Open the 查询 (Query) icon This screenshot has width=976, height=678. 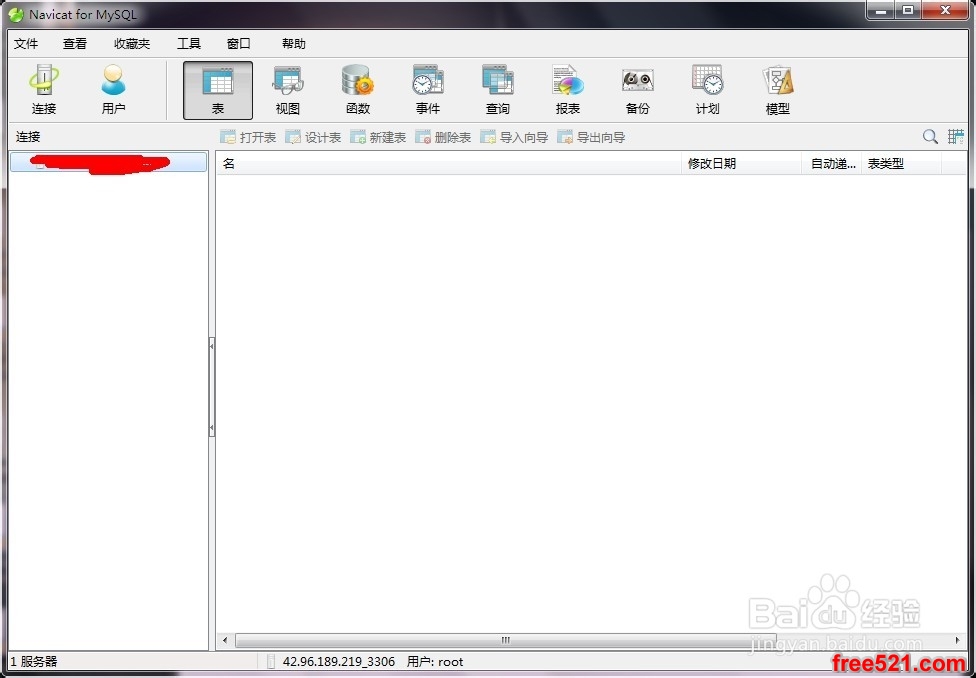point(498,90)
